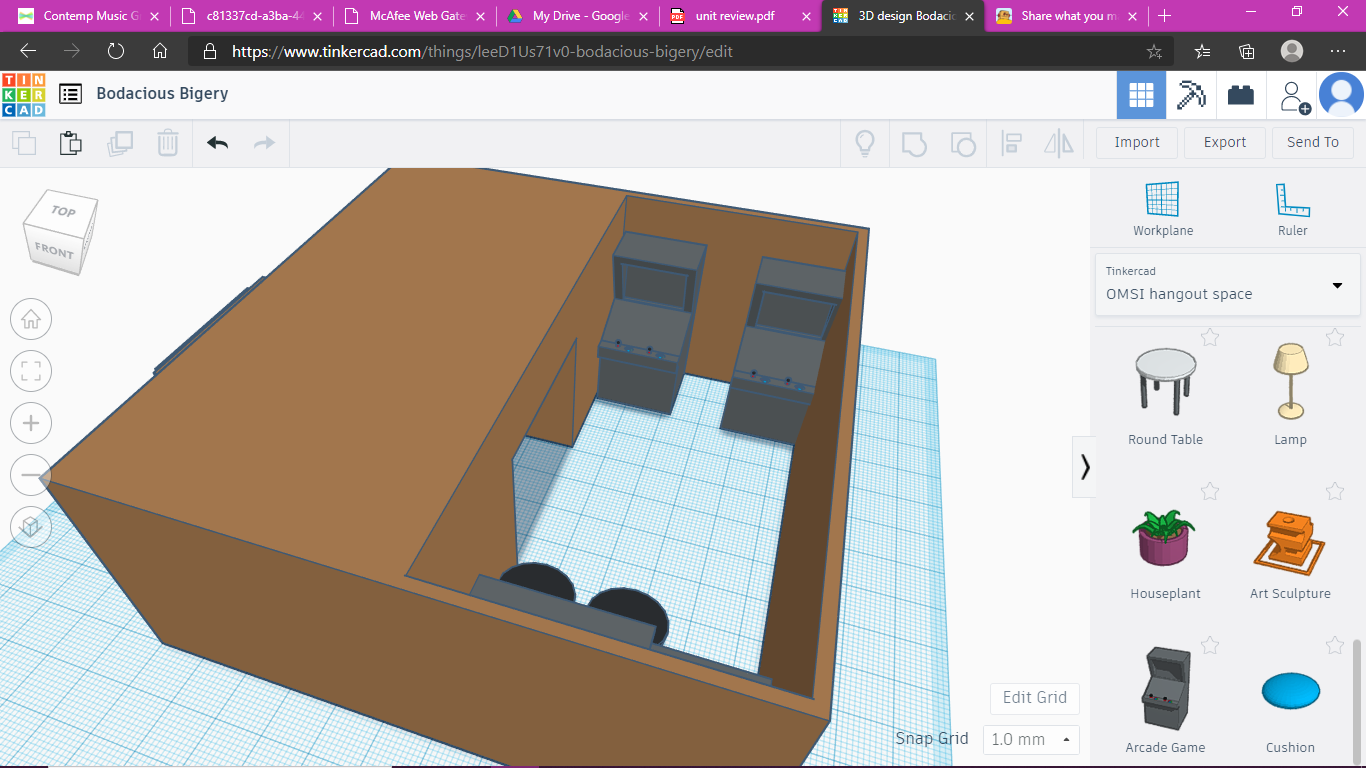Favorite the Arcade Game star

(x=1210, y=645)
